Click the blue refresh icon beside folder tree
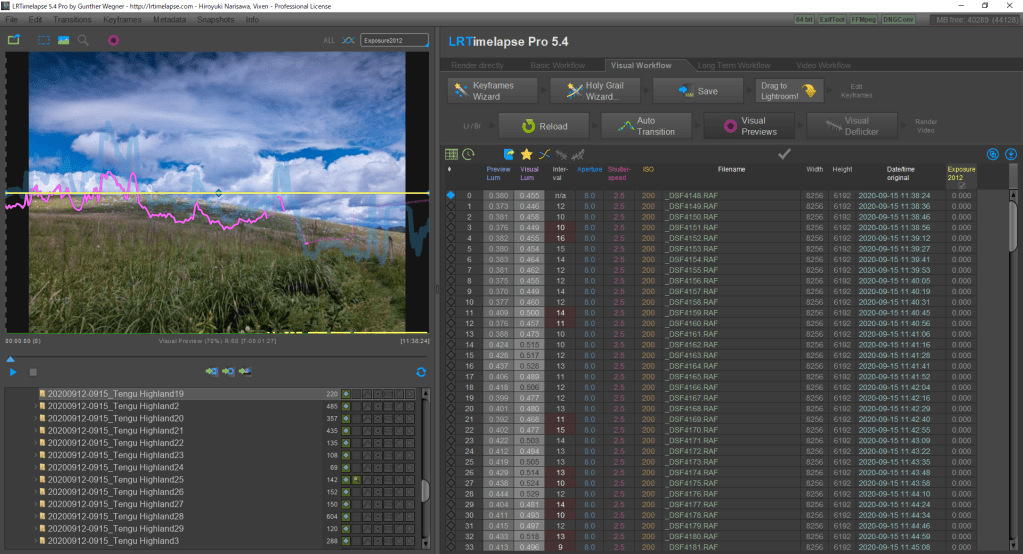This screenshot has width=1023, height=554. tap(421, 372)
